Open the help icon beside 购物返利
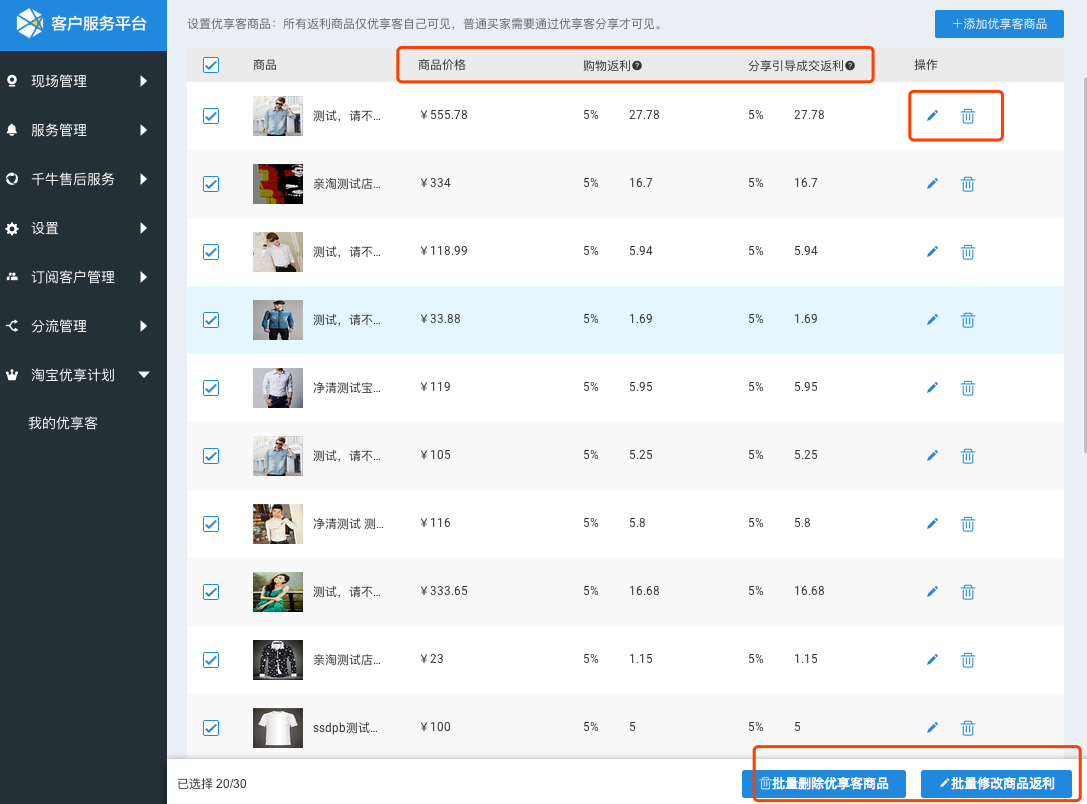 [637, 66]
